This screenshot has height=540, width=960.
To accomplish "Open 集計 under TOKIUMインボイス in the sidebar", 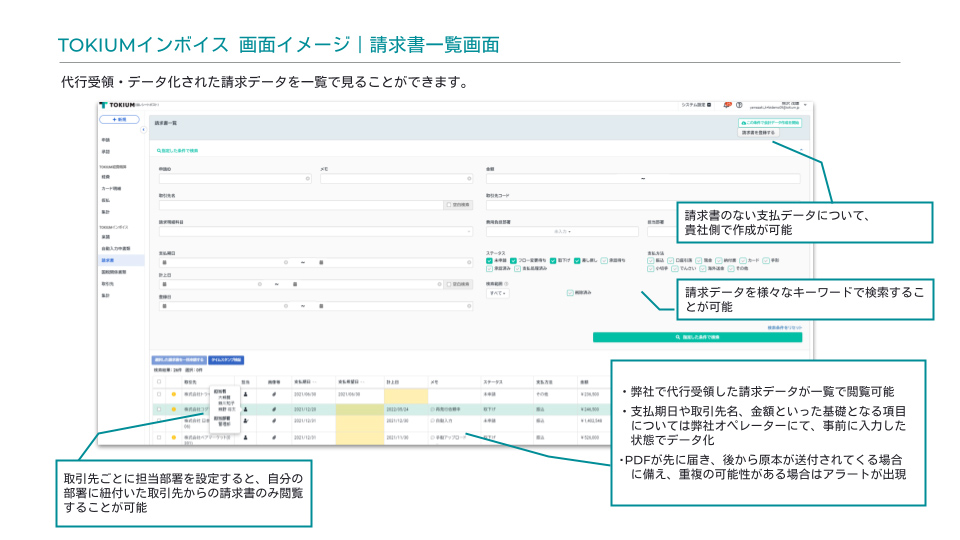I will 106,295.
